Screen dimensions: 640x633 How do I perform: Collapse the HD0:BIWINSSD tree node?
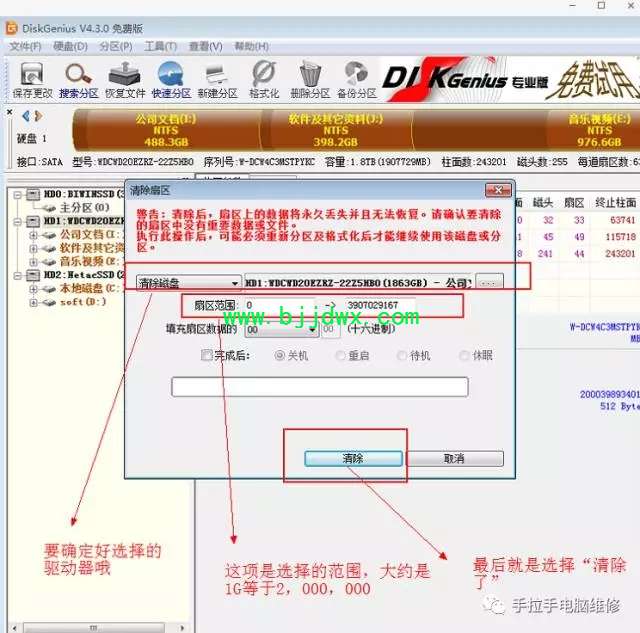point(17,195)
